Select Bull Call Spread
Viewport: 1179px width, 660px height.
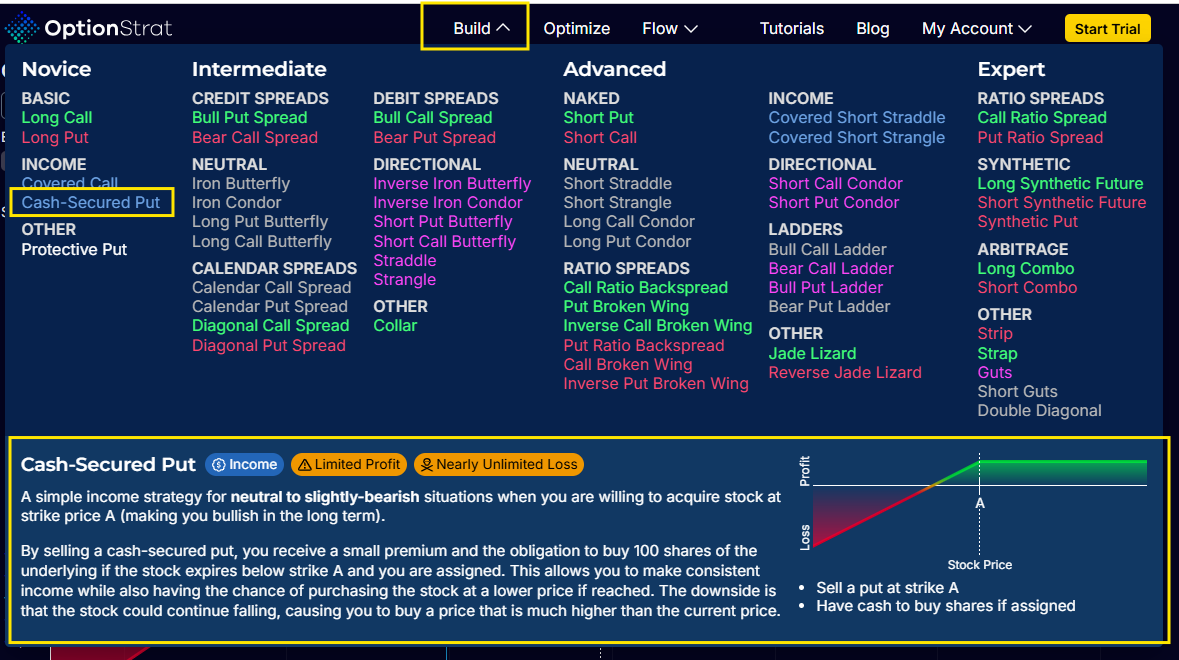click(x=433, y=117)
